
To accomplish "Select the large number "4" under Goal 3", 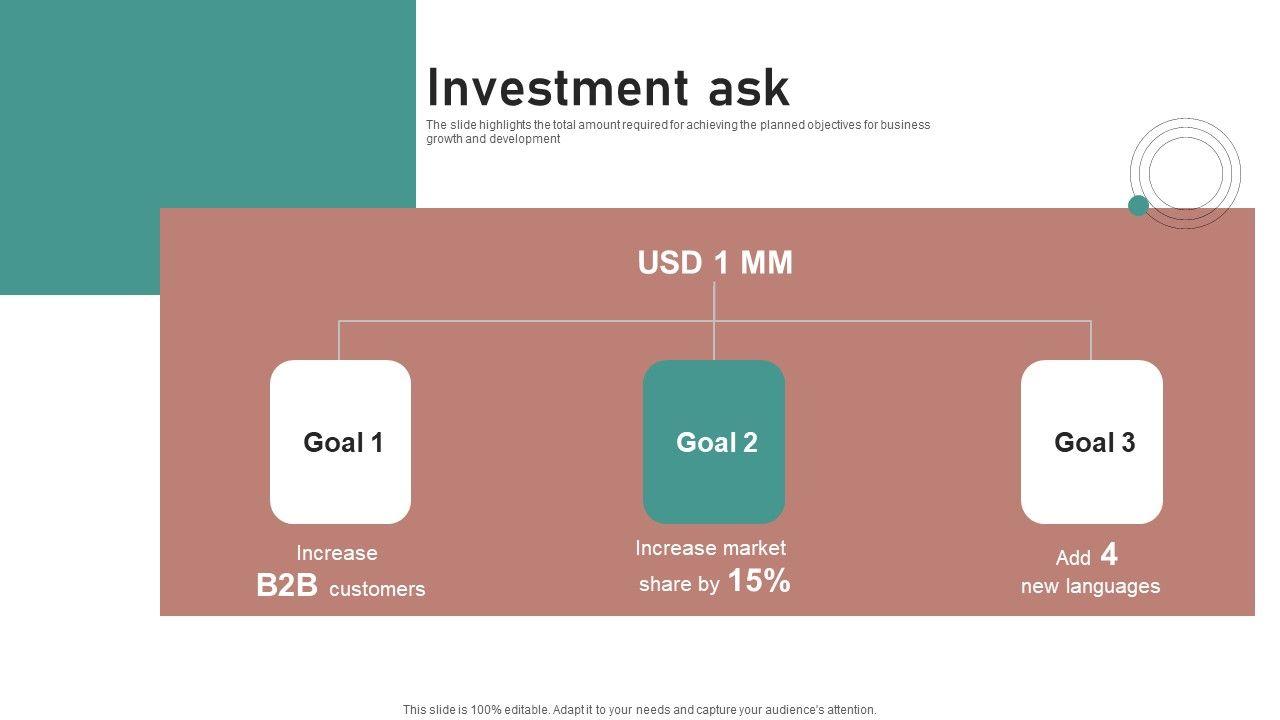I will [1109, 555].
